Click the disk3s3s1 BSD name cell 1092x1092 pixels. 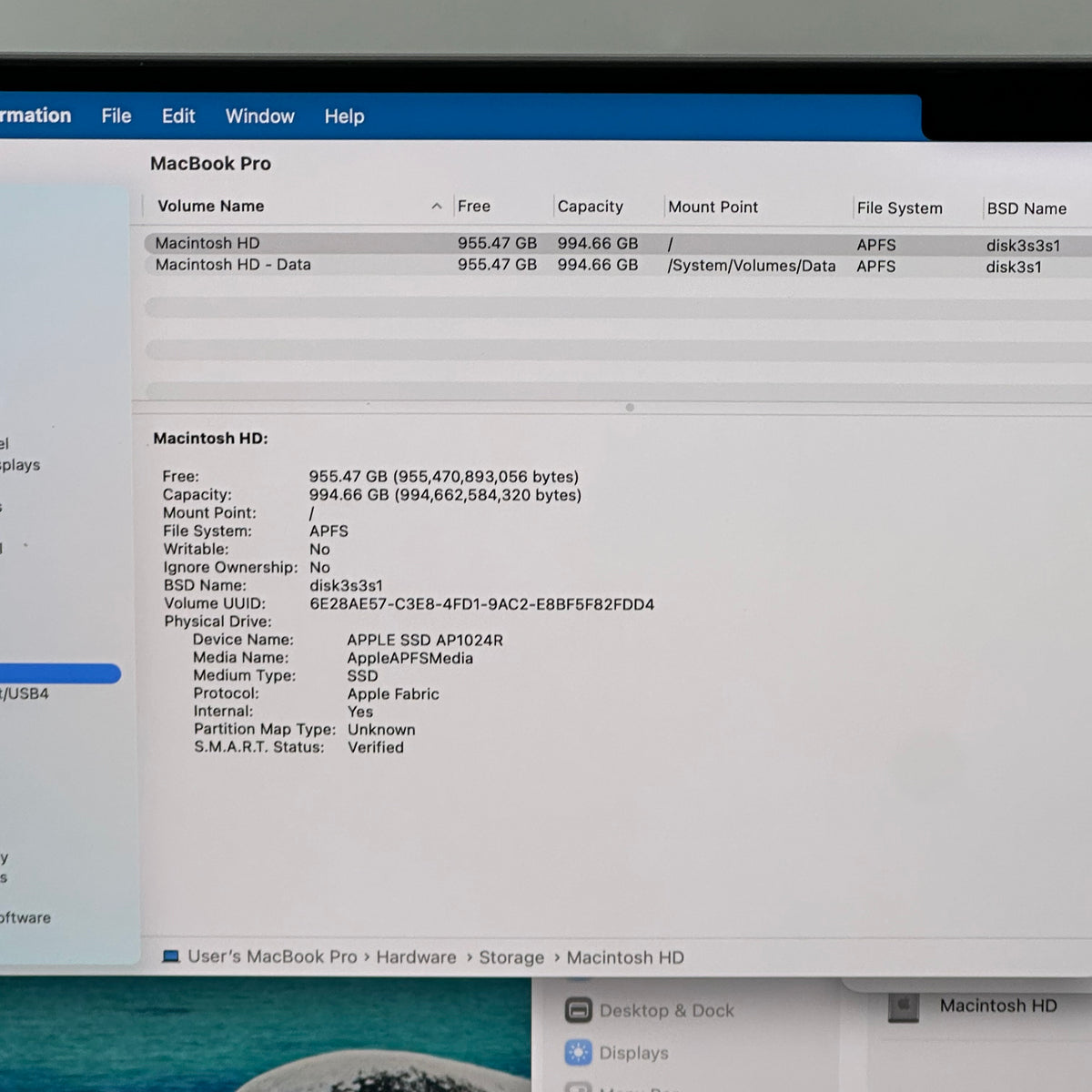[x=1024, y=246]
